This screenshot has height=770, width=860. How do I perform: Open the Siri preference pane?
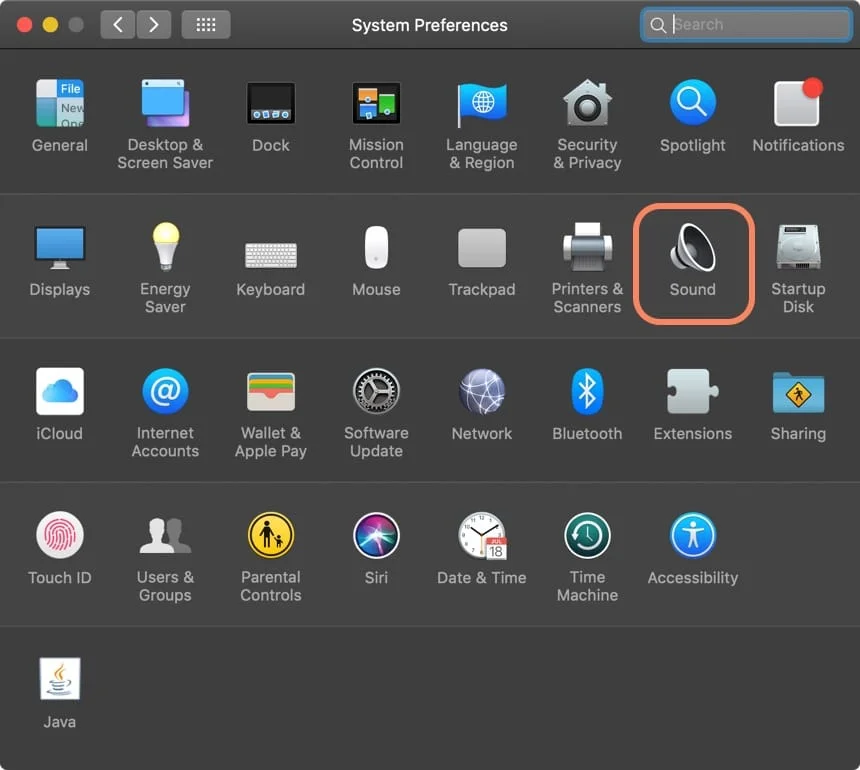click(x=376, y=536)
